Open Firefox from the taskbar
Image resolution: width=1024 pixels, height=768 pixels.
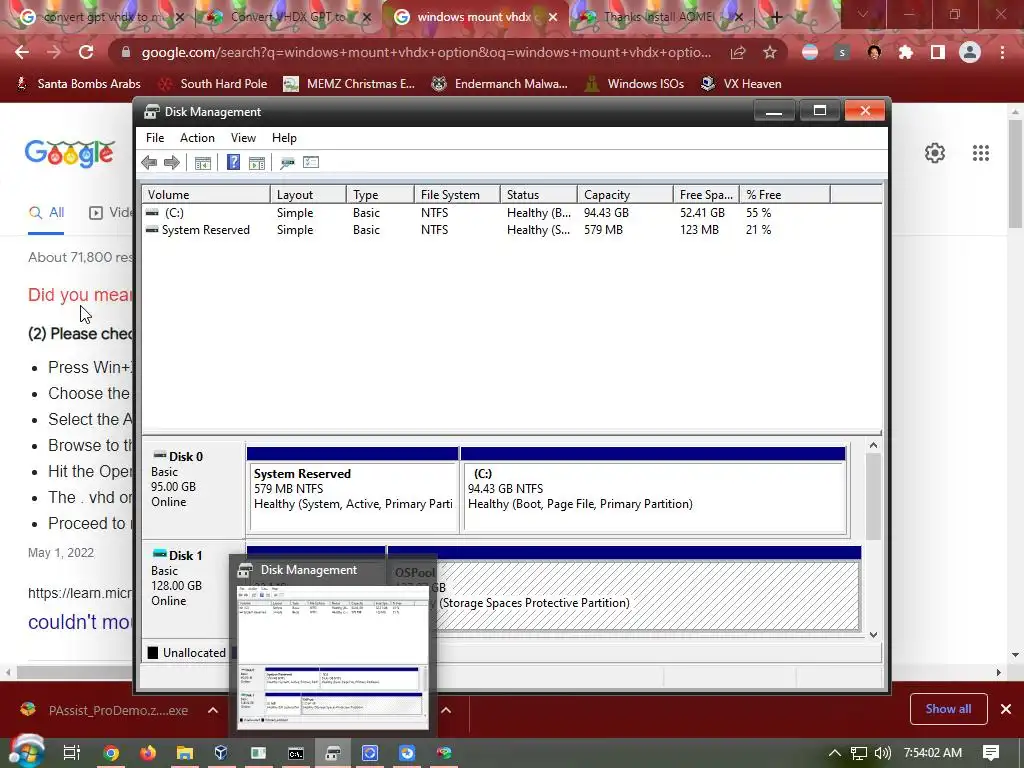148,753
